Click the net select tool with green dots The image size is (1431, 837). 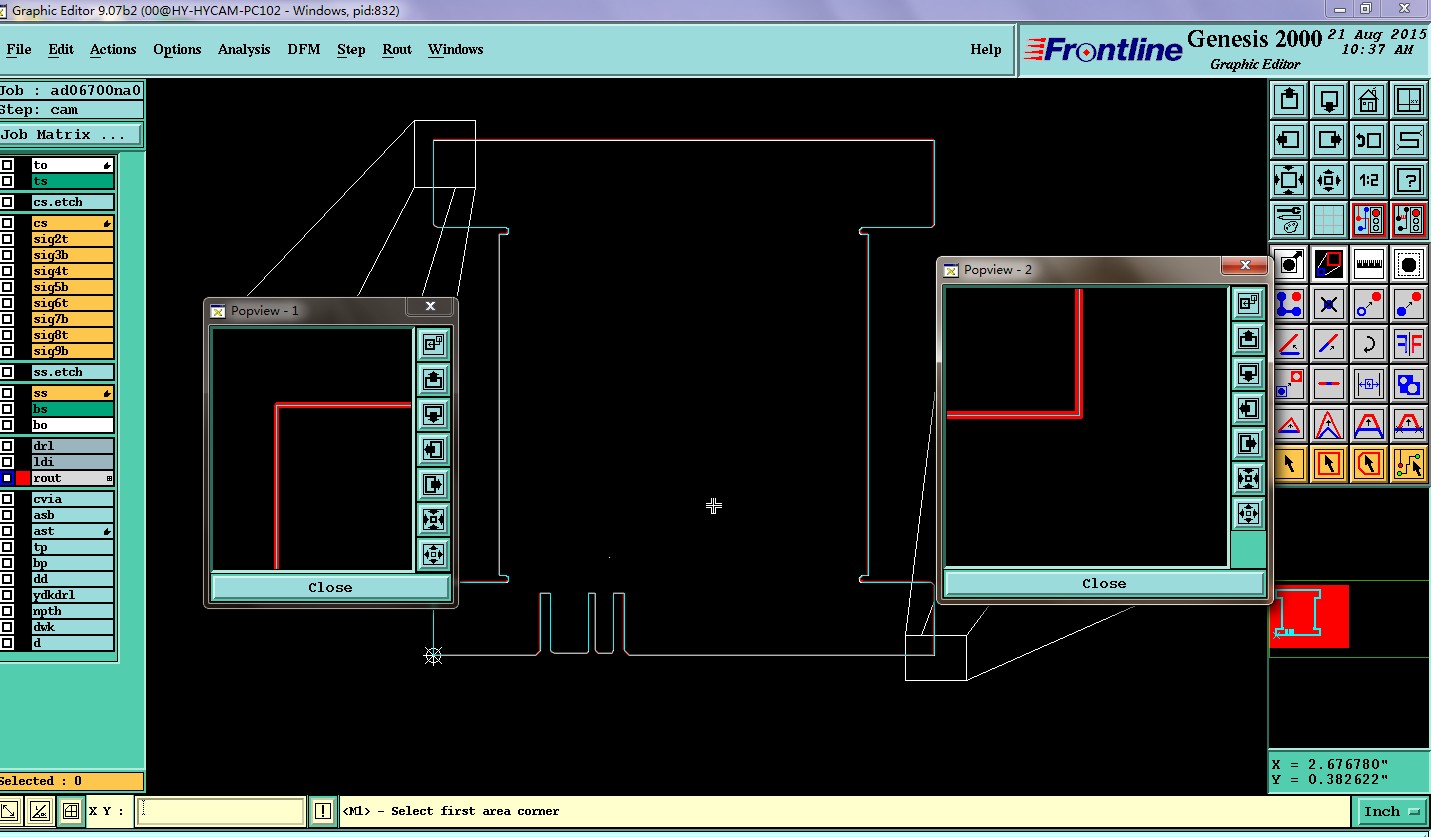coord(1409,464)
